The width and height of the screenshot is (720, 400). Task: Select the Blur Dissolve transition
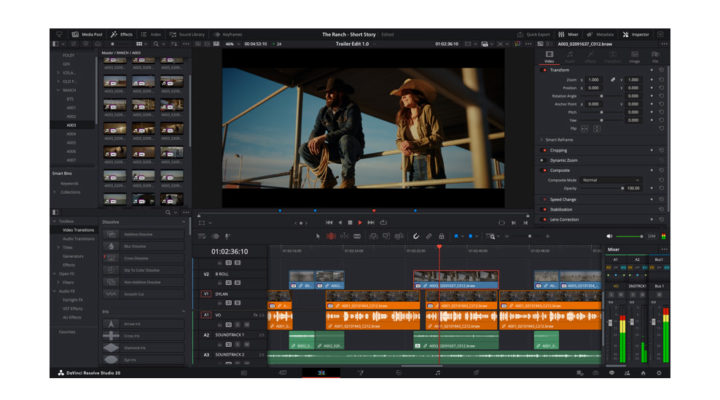coord(142,246)
